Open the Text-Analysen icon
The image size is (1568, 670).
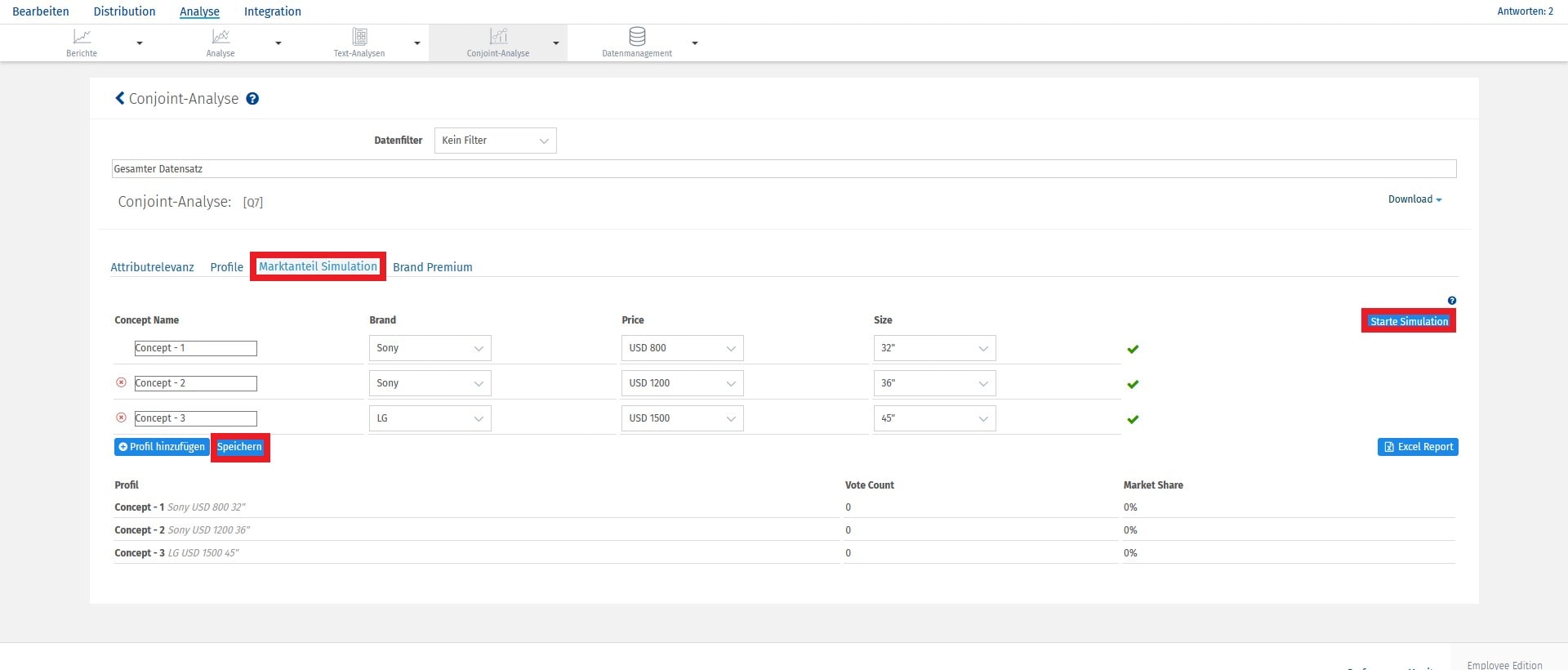[359, 37]
